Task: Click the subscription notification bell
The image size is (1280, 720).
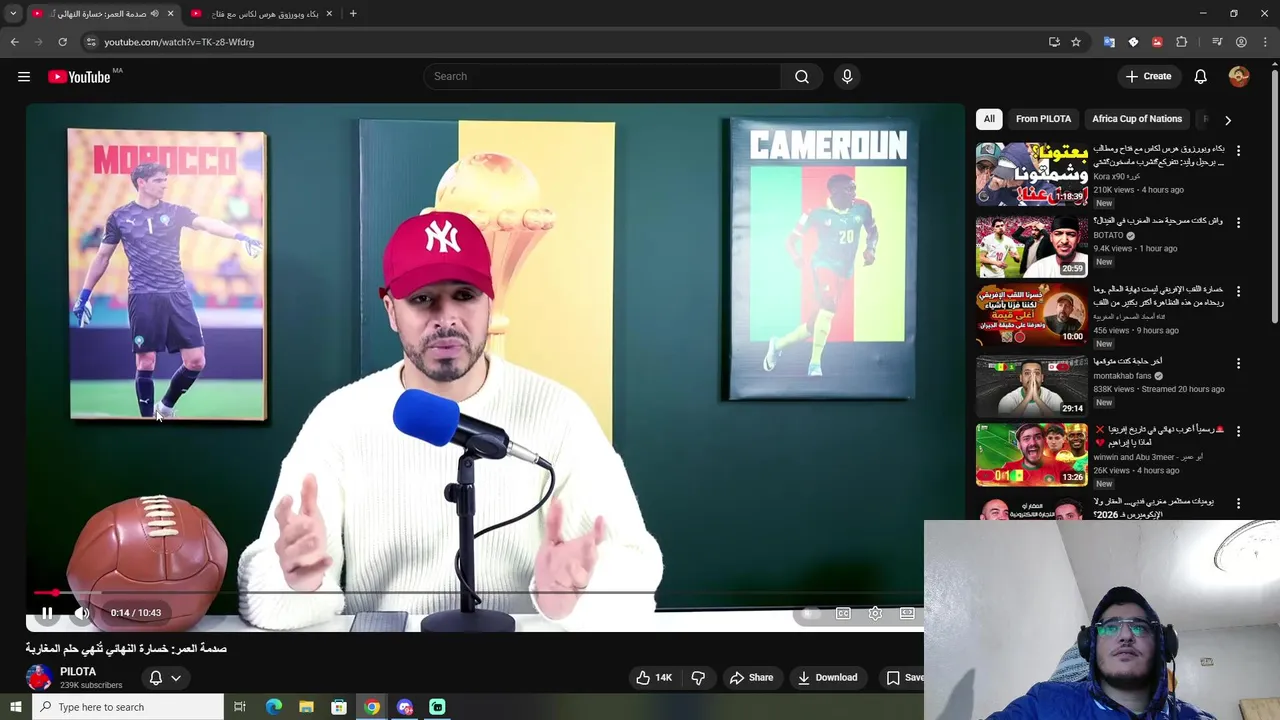Action: (156, 678)
